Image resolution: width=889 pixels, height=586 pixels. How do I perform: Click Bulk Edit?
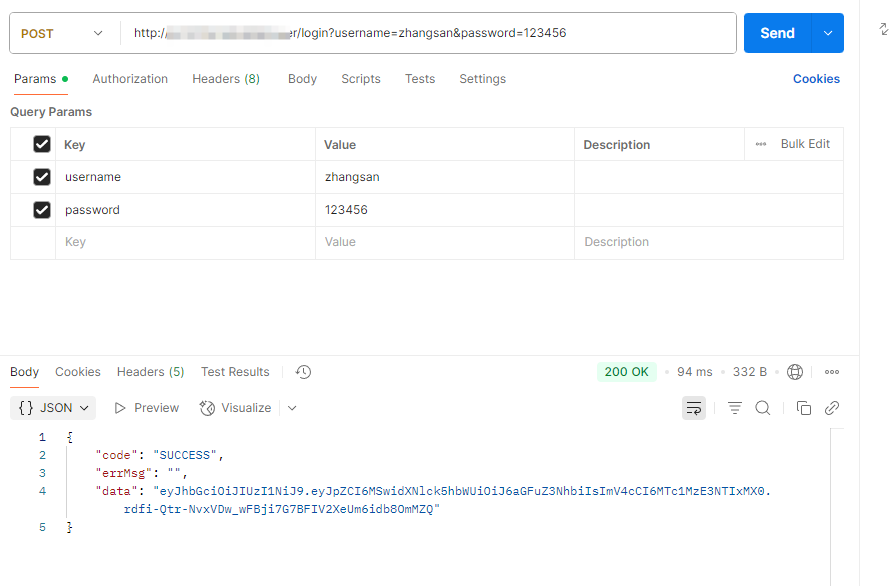(805, 144)
